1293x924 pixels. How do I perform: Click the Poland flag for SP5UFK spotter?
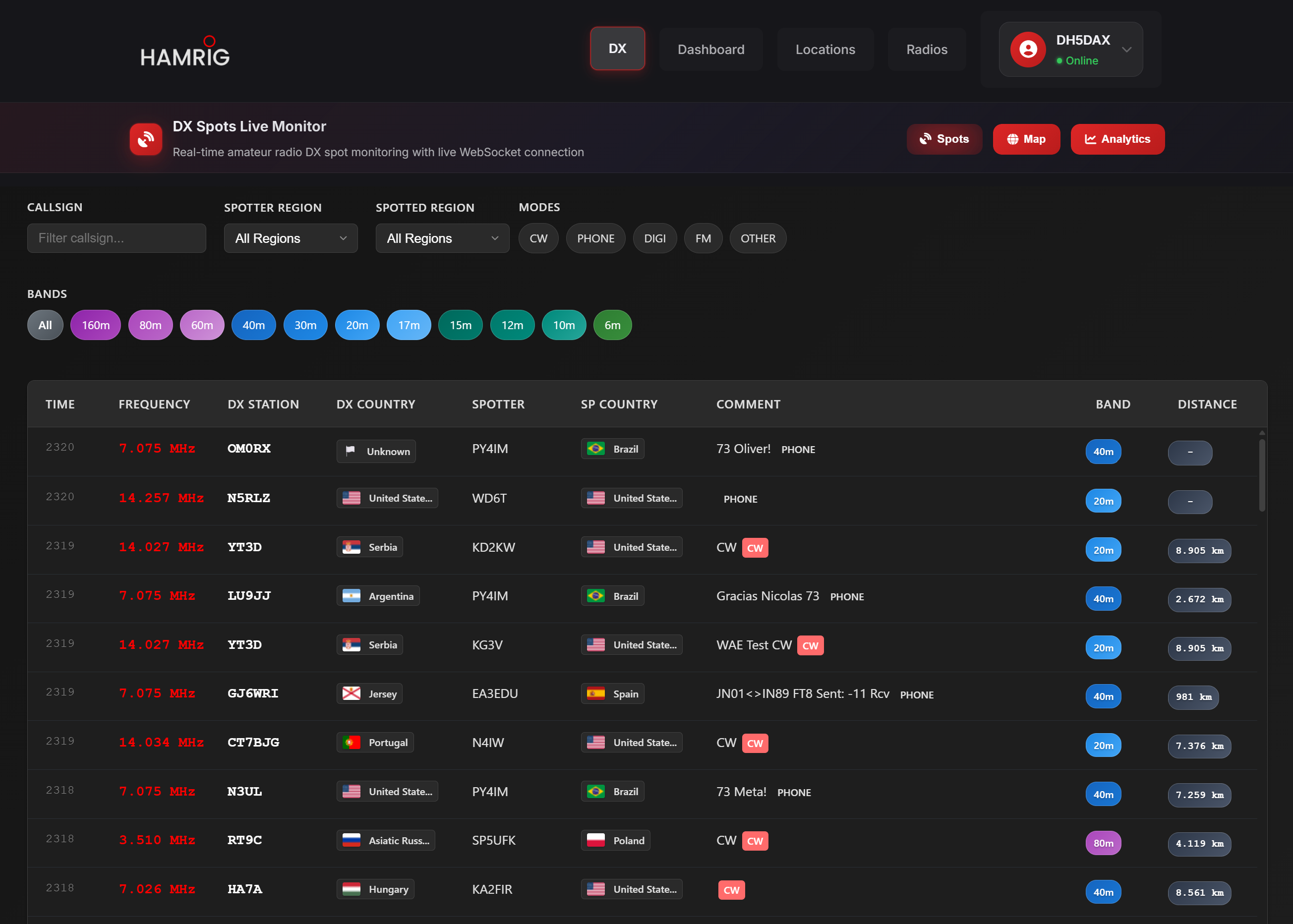[596, 840]
